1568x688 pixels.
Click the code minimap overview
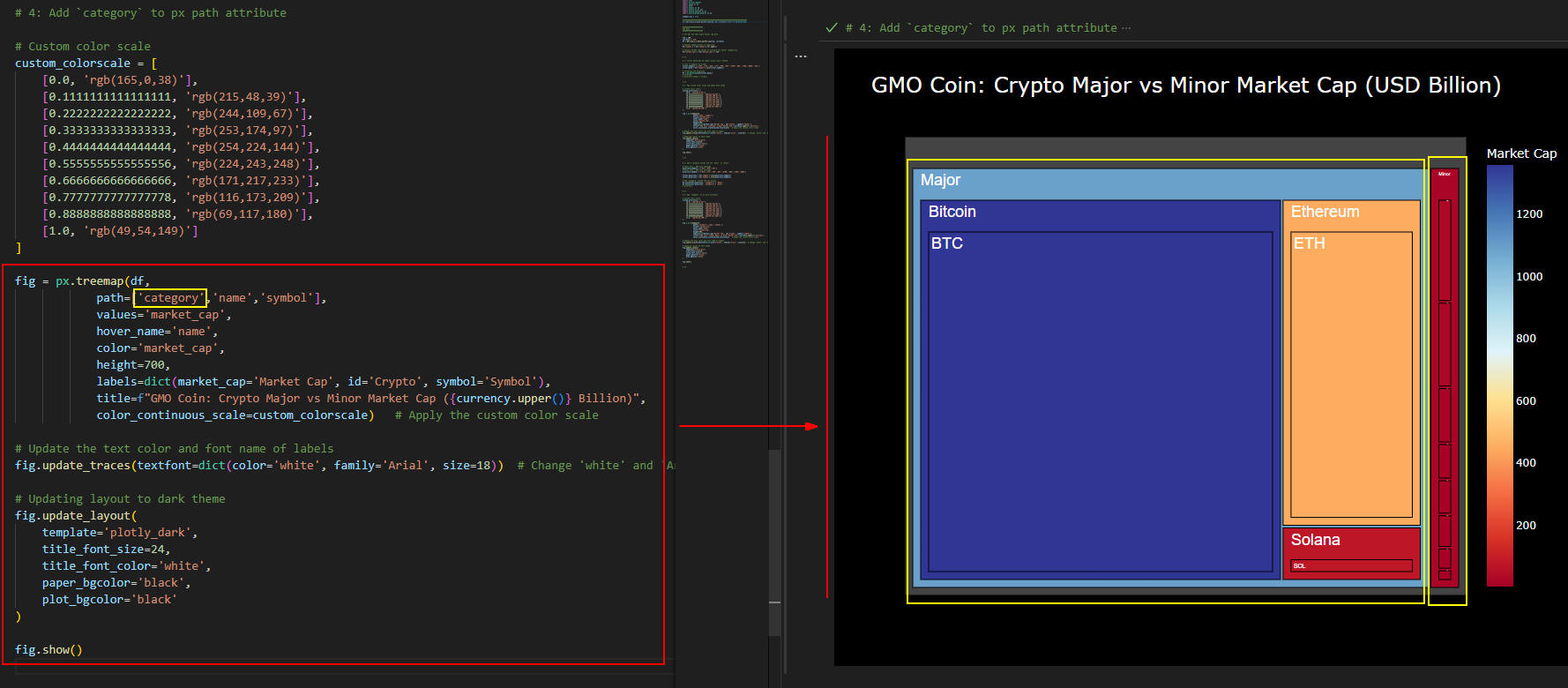point(723,132)
